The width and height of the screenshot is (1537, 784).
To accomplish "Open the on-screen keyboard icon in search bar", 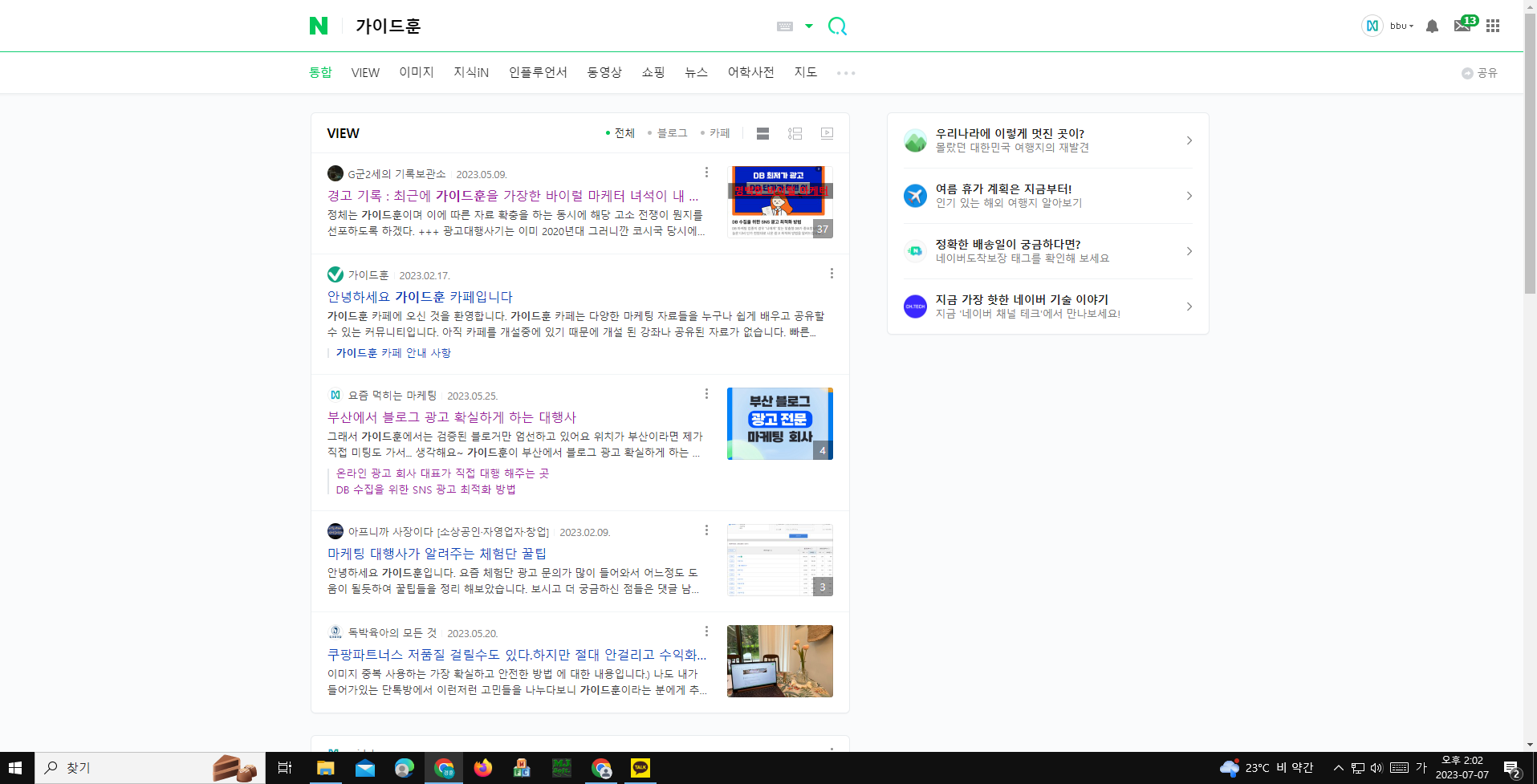I will (785, 26).
